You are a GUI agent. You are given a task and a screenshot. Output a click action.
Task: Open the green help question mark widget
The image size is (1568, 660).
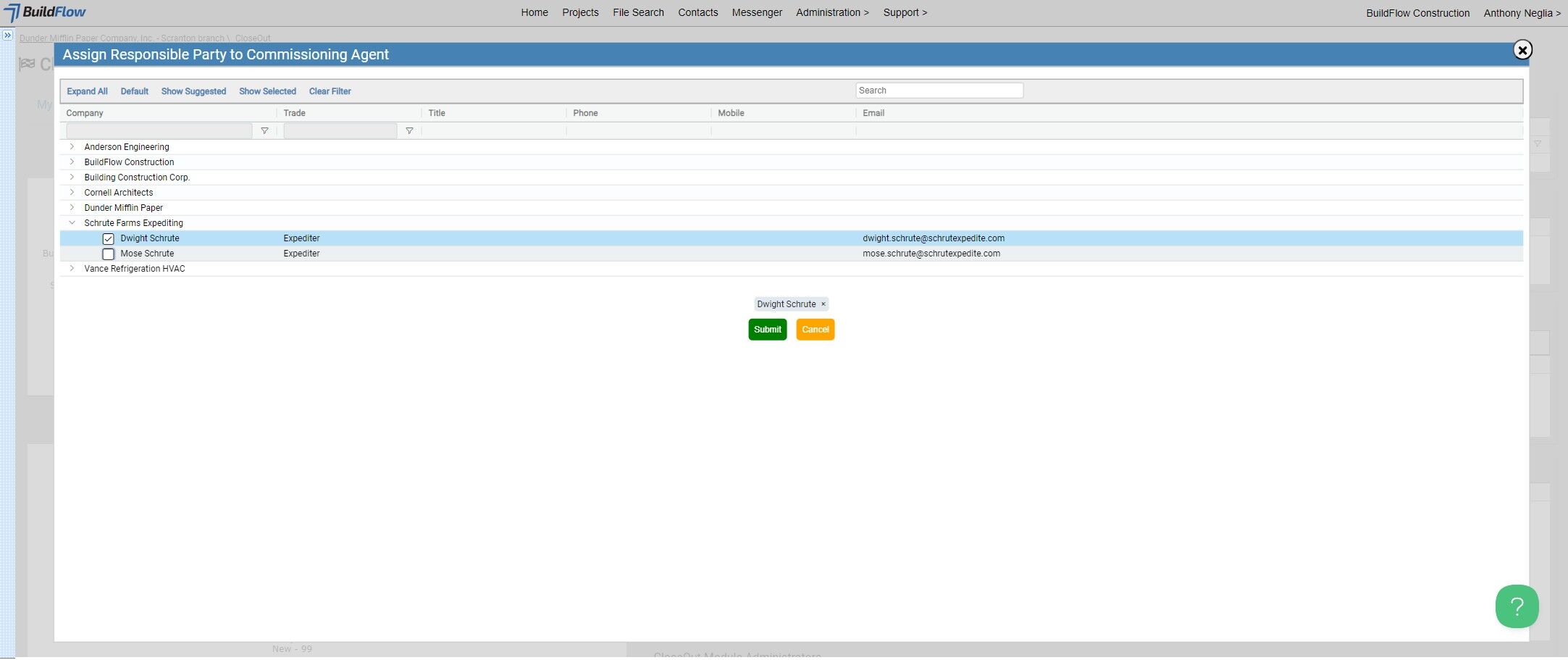click(1517, 606)
